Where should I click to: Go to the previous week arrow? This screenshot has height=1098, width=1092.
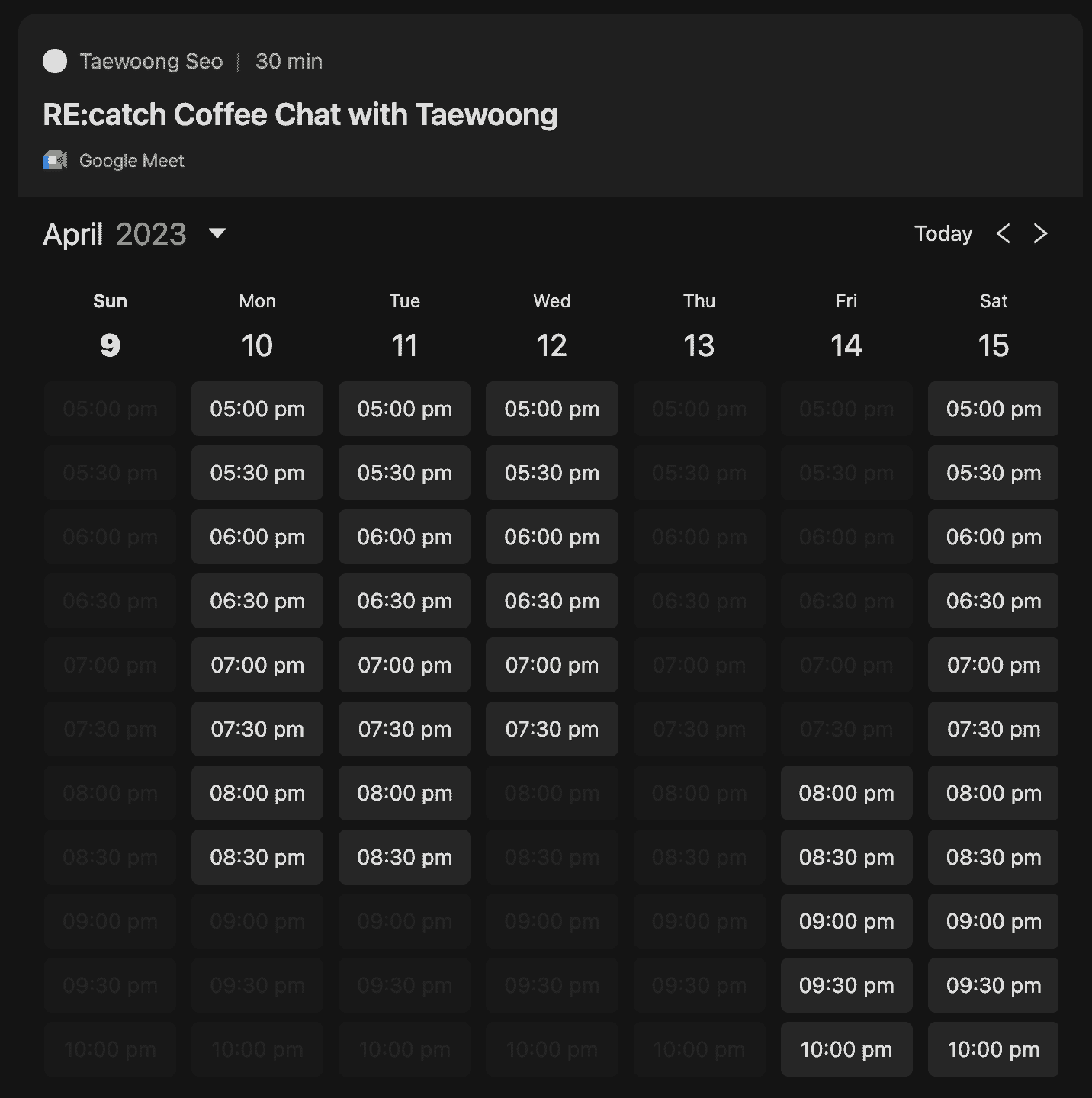point(1003,233)
